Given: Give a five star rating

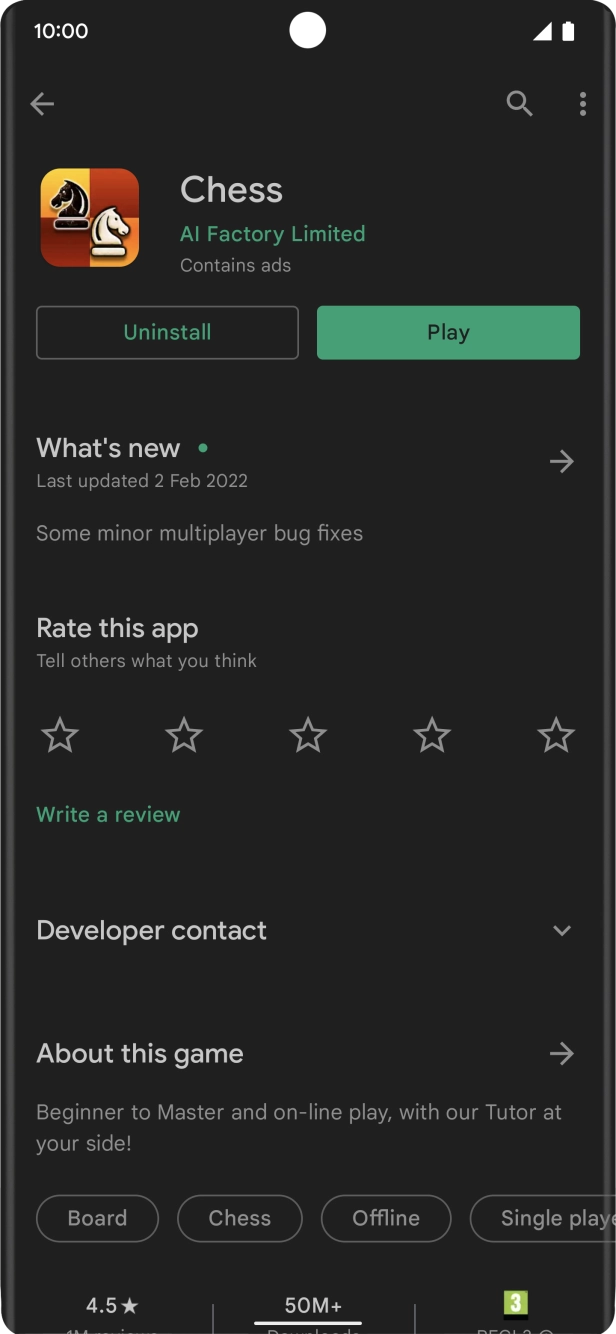Looking at the screenshot, I should pyautogui.click(x=555, y=736).
